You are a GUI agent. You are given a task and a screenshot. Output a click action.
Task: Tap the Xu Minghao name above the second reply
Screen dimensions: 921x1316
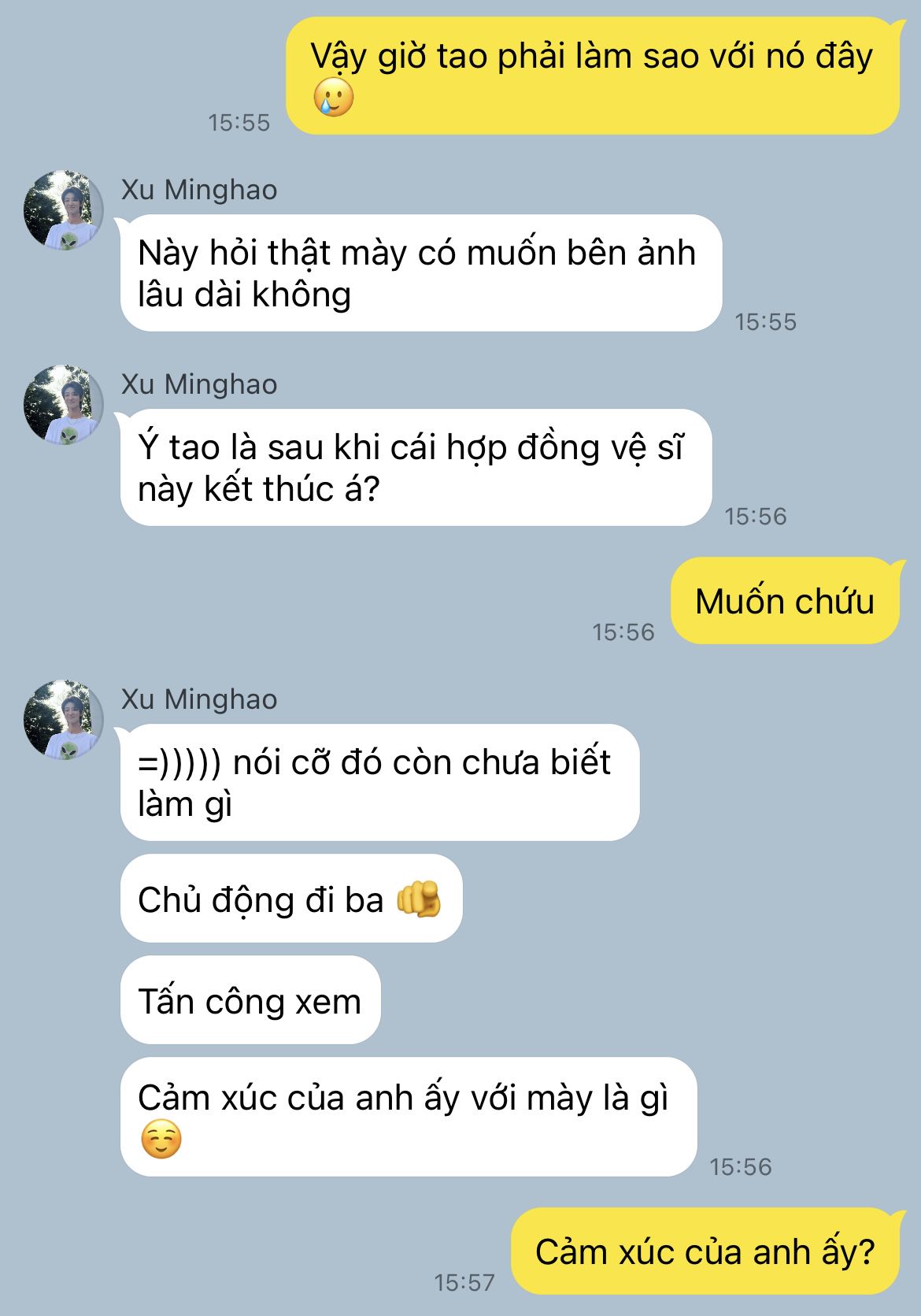coord(199,384)
